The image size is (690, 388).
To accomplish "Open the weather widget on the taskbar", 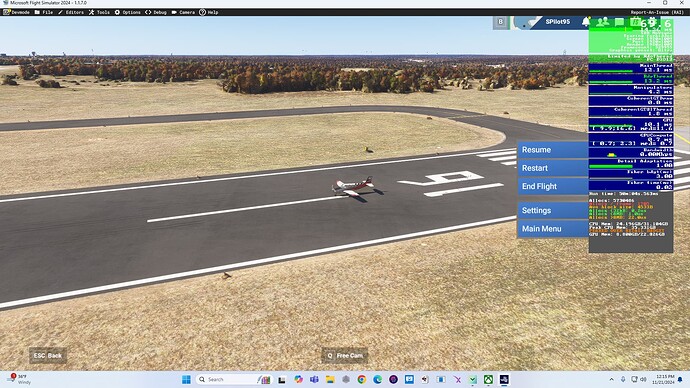I will tap(19, 379).
